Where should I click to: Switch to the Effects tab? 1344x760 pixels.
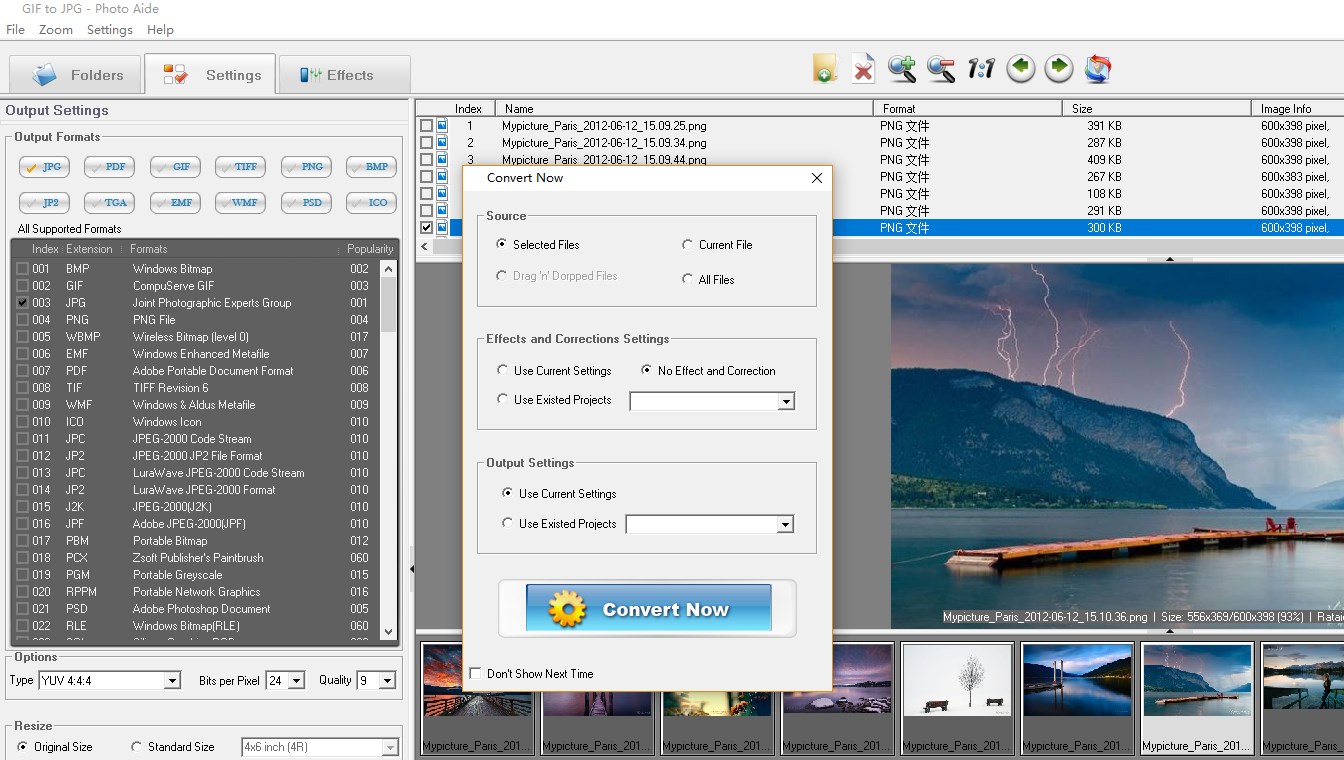pyautogui.click(x=342, y=75)
